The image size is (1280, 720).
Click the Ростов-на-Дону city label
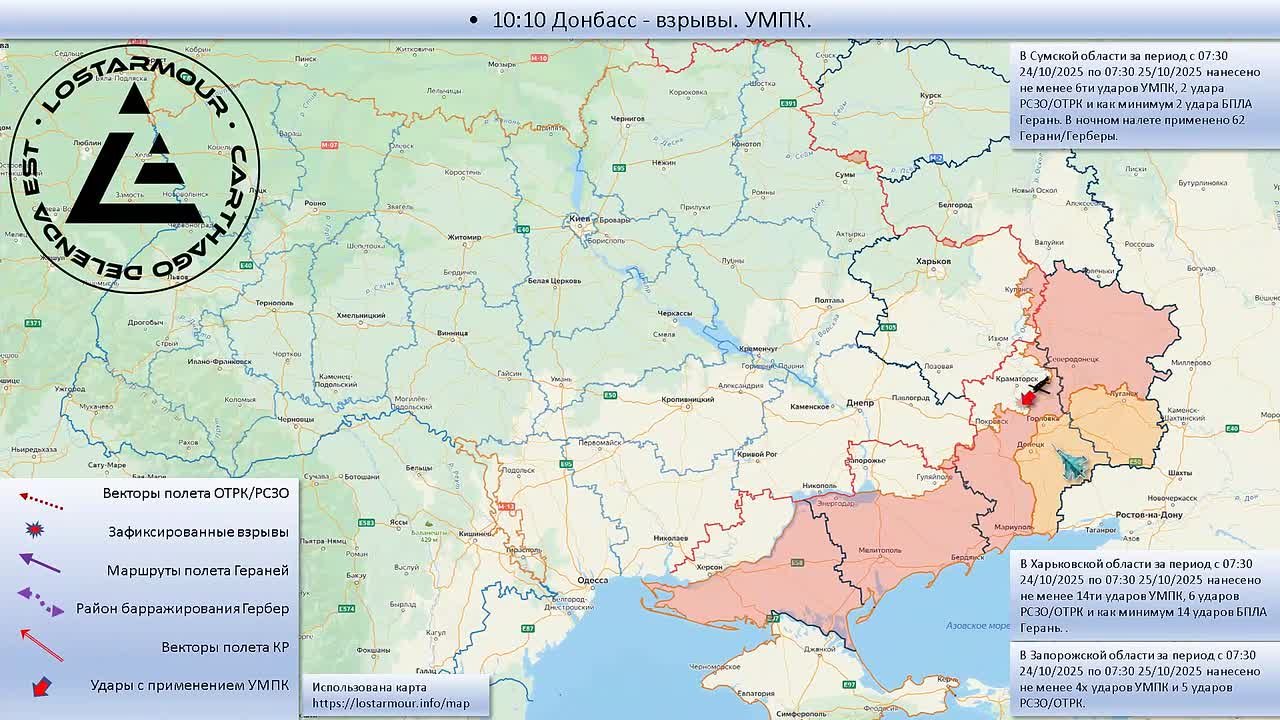click(x=1150, y=515)
